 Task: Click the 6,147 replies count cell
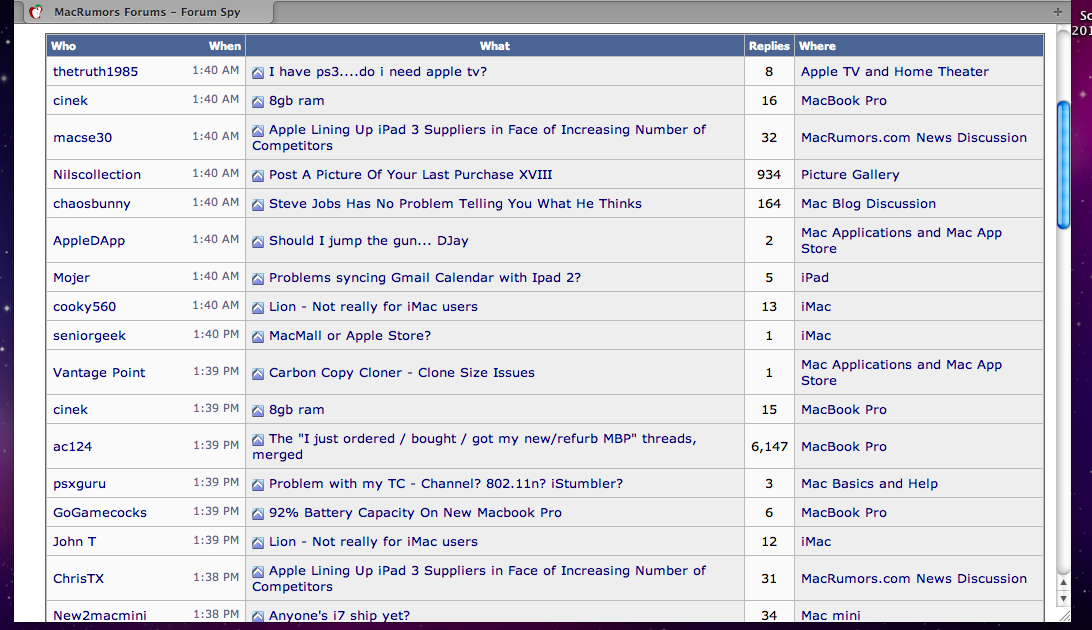click(769, 447)
